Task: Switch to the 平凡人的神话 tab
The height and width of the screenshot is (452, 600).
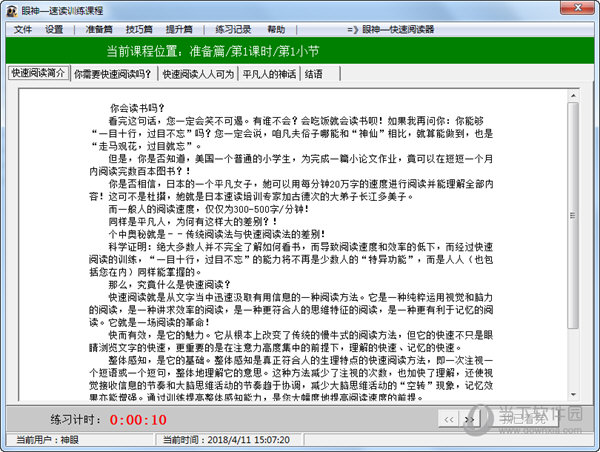Action: pyautogui.click(x=269, y=74)
